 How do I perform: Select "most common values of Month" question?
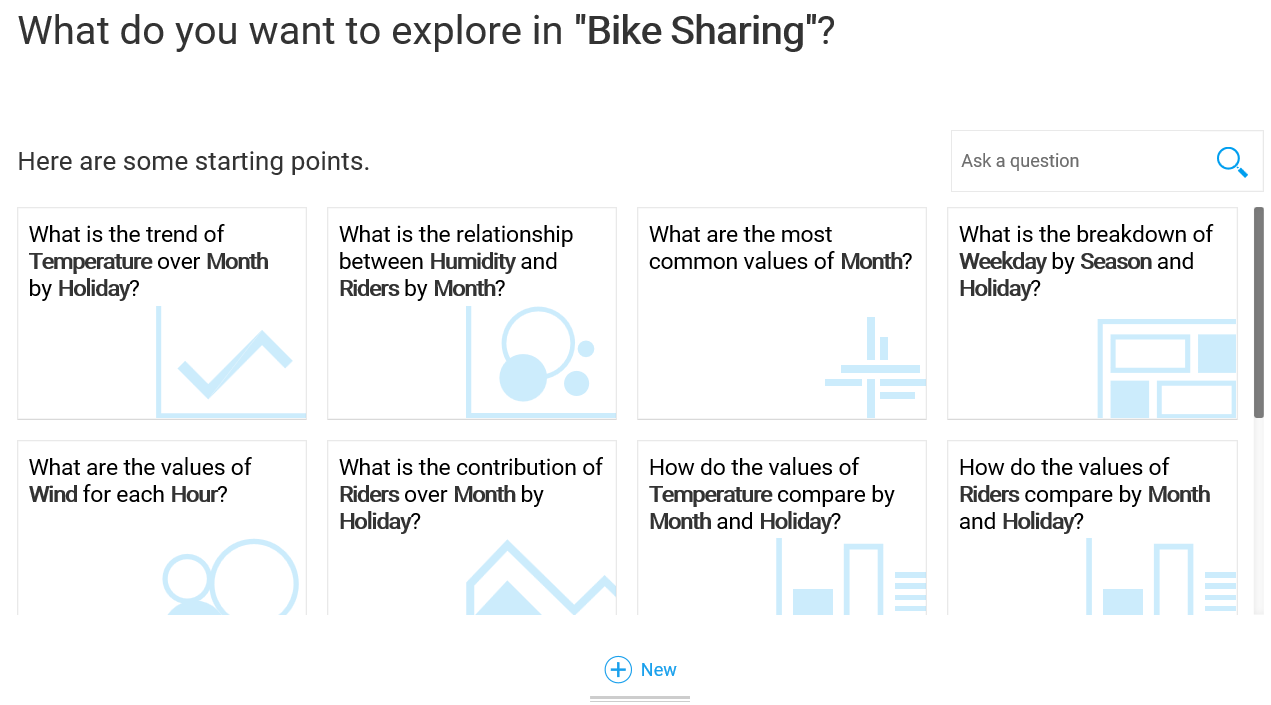point(780,248)
